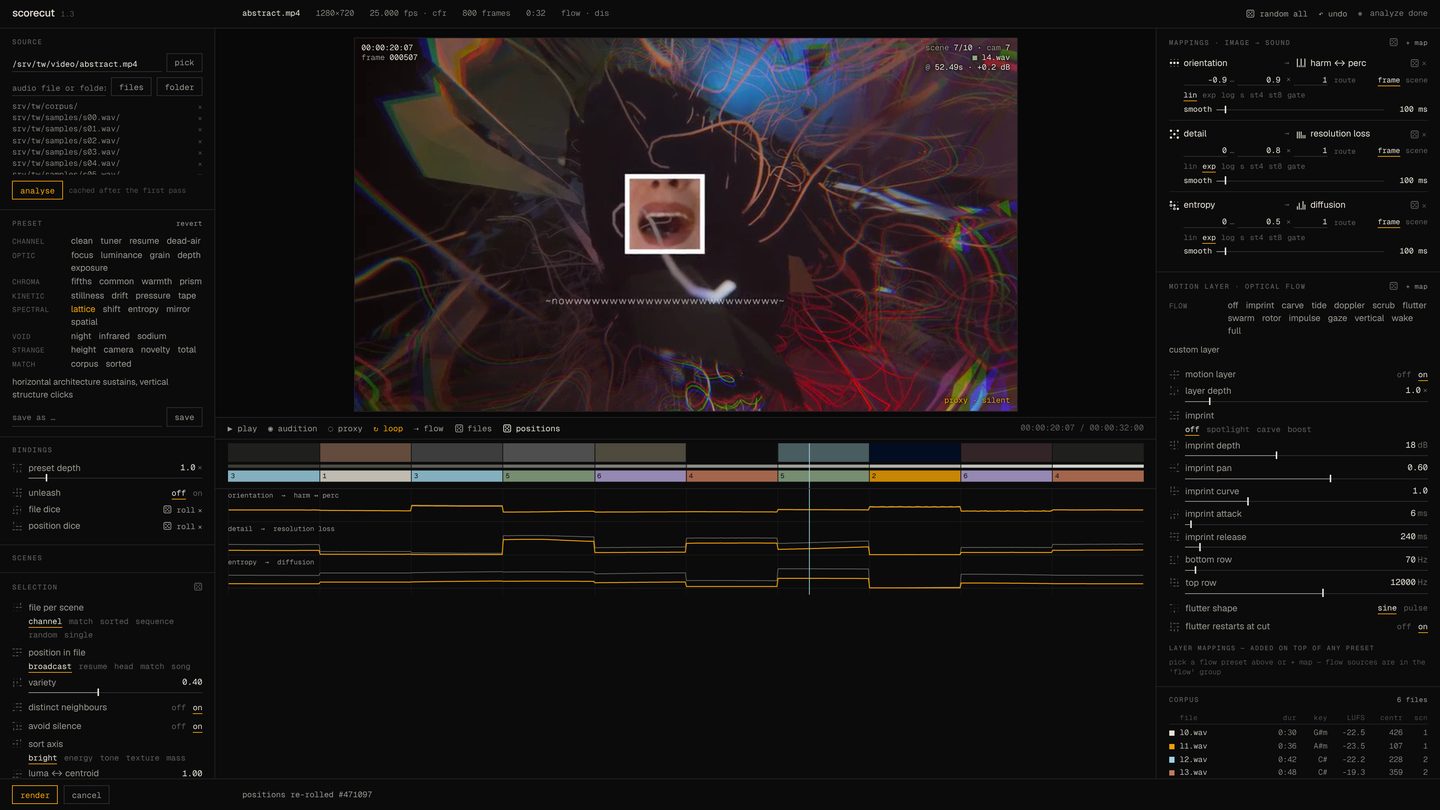1440x810 pixels.
Task: Choose spotlight imprint mode
Action: click(x=1228, y=430)
